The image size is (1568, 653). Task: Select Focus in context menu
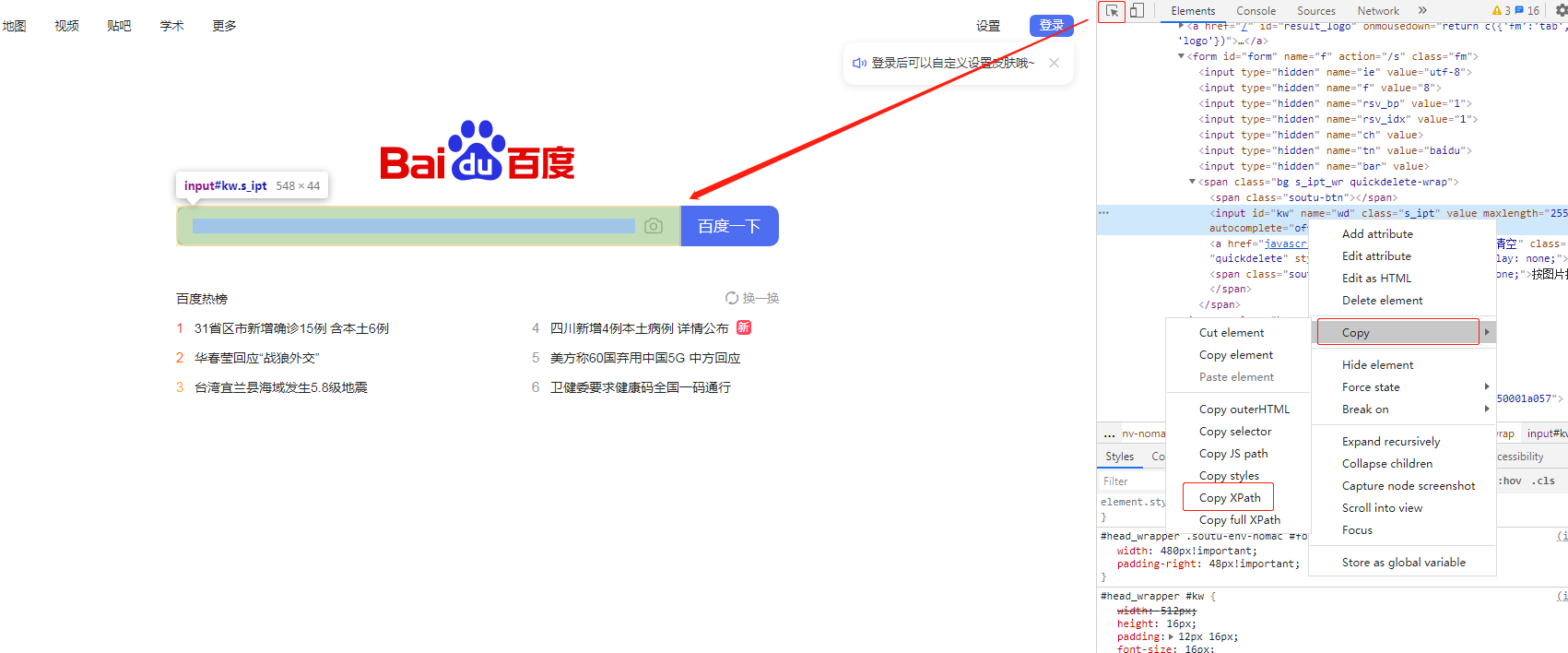point(1357,530)
